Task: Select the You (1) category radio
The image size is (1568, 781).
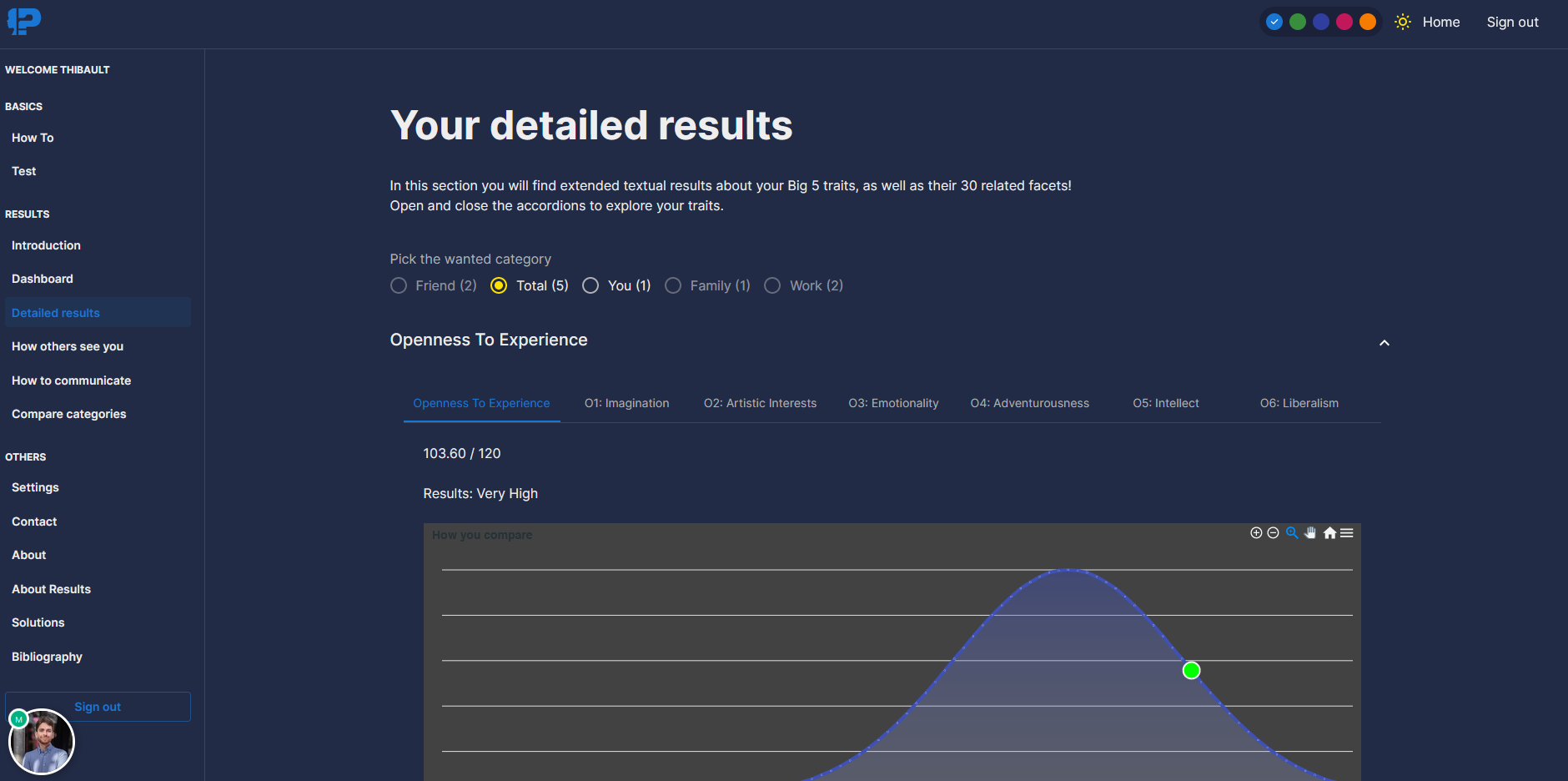Action: (591, 285)
